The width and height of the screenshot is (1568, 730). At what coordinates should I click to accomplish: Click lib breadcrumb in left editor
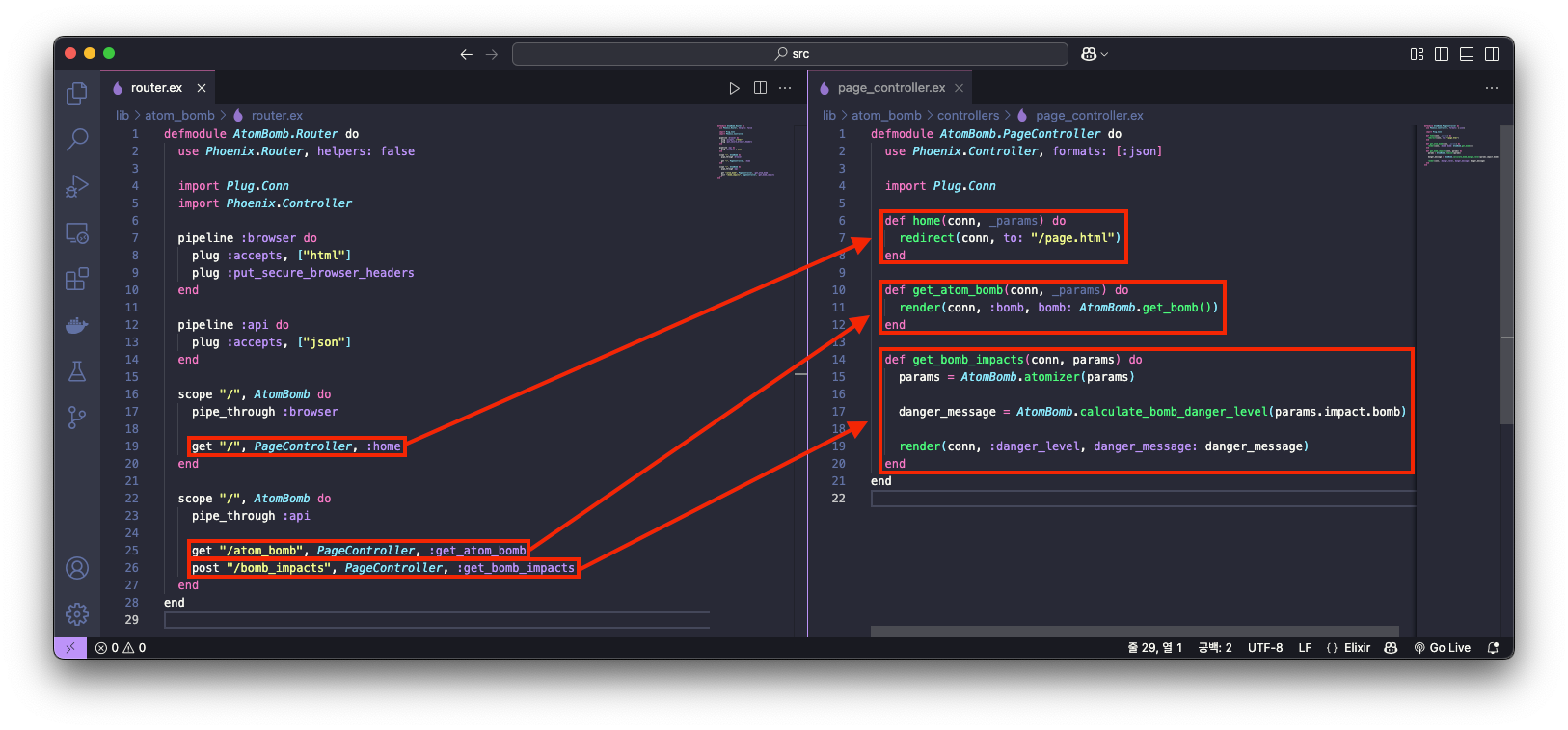pyautogui.click(x=122, y=115)
